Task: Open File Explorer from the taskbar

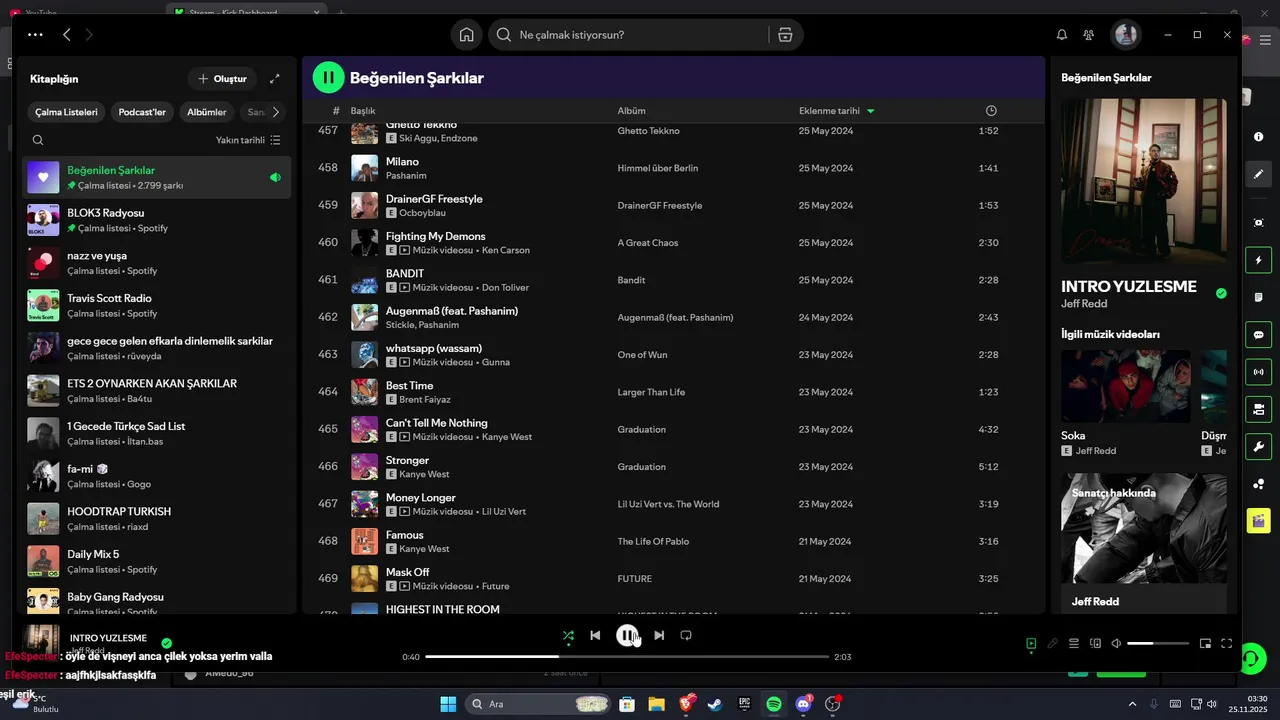Action: [x=656, y=704]
